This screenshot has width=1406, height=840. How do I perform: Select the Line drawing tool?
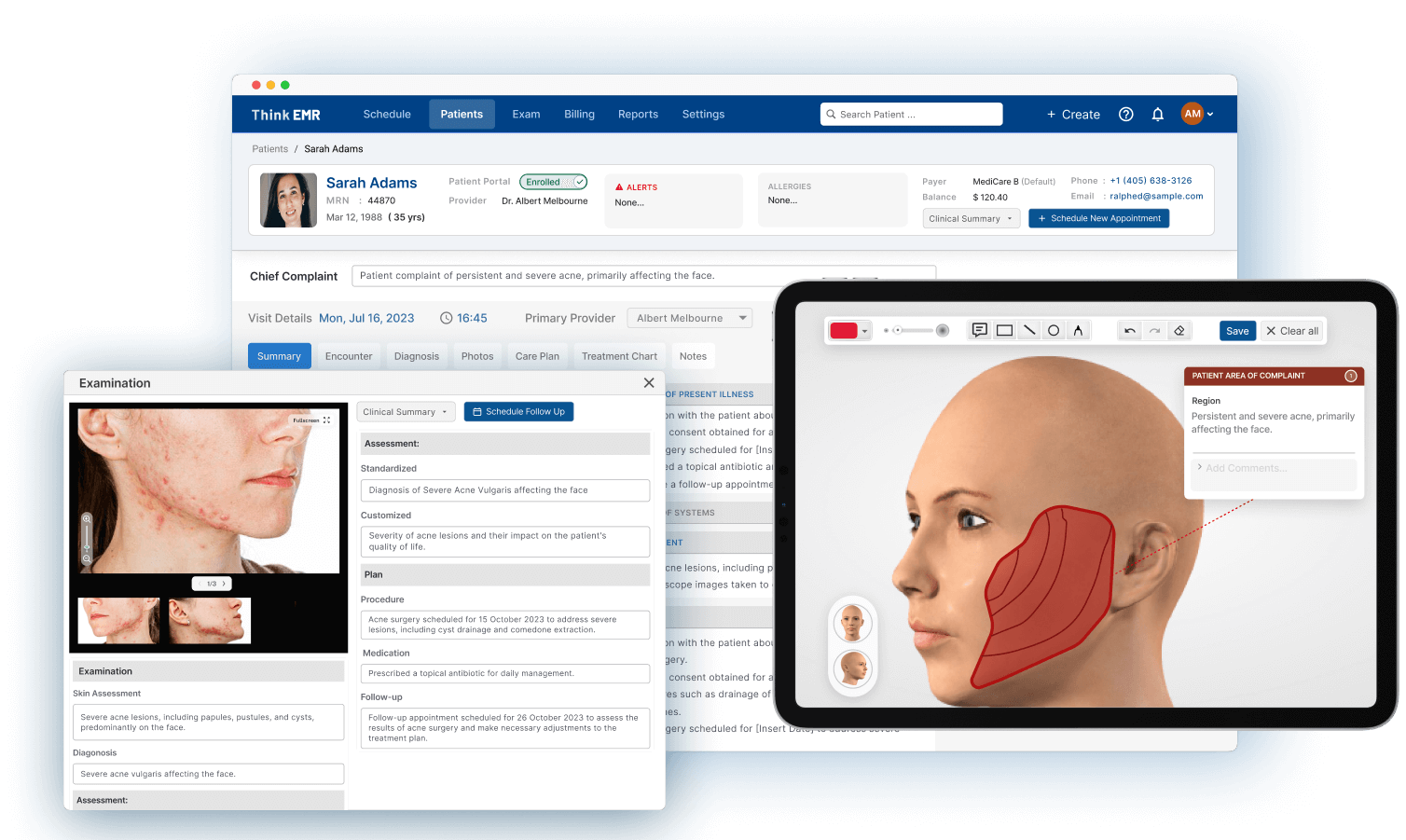[1029, 329]
